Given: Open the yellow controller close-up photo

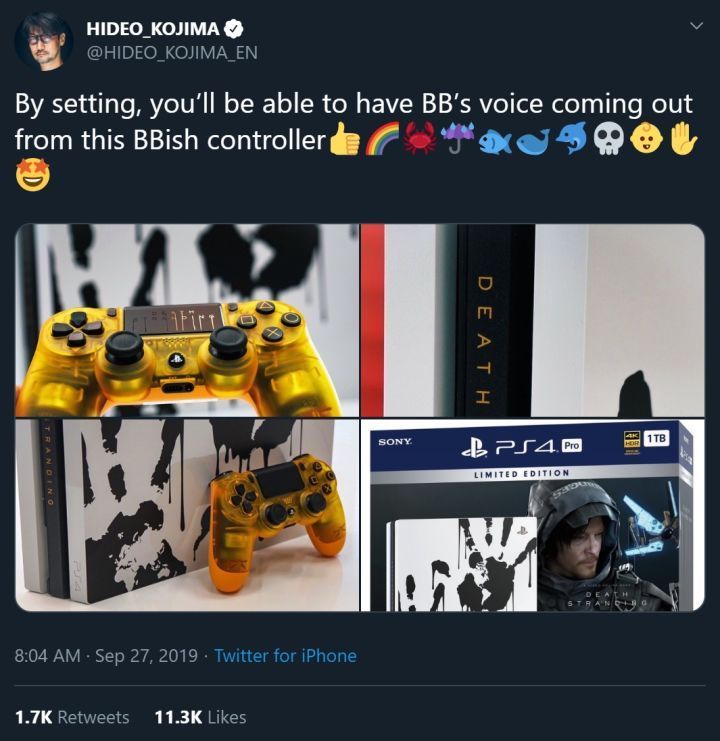Looking at the screenshot, I should pyautogui.click(x=187, y=320).
